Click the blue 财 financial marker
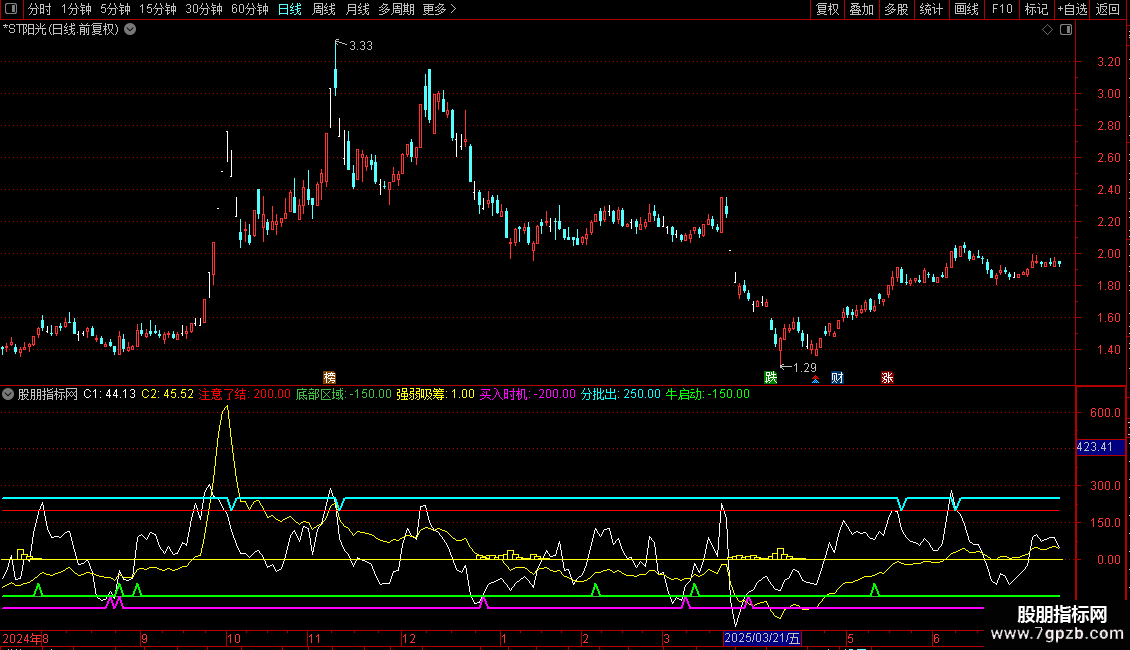The height and width of the screenshot is (650, 1130). 837,378
